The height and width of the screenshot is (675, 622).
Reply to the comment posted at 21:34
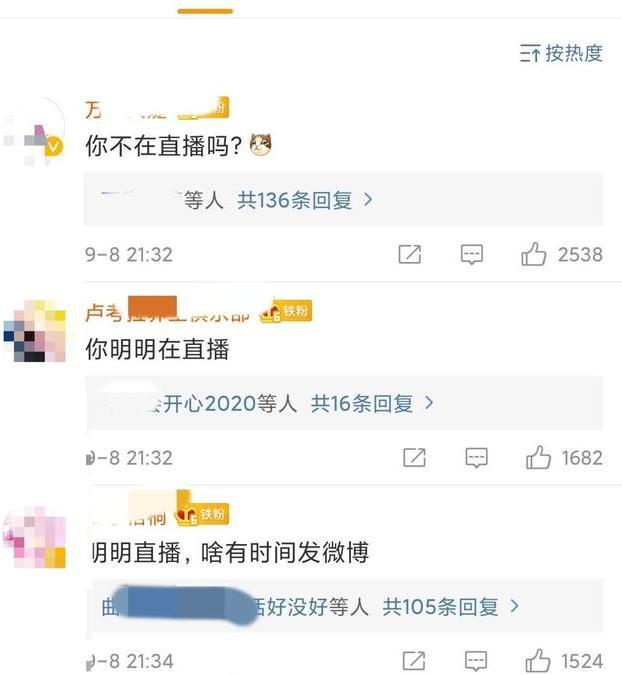tap(477, 661)
